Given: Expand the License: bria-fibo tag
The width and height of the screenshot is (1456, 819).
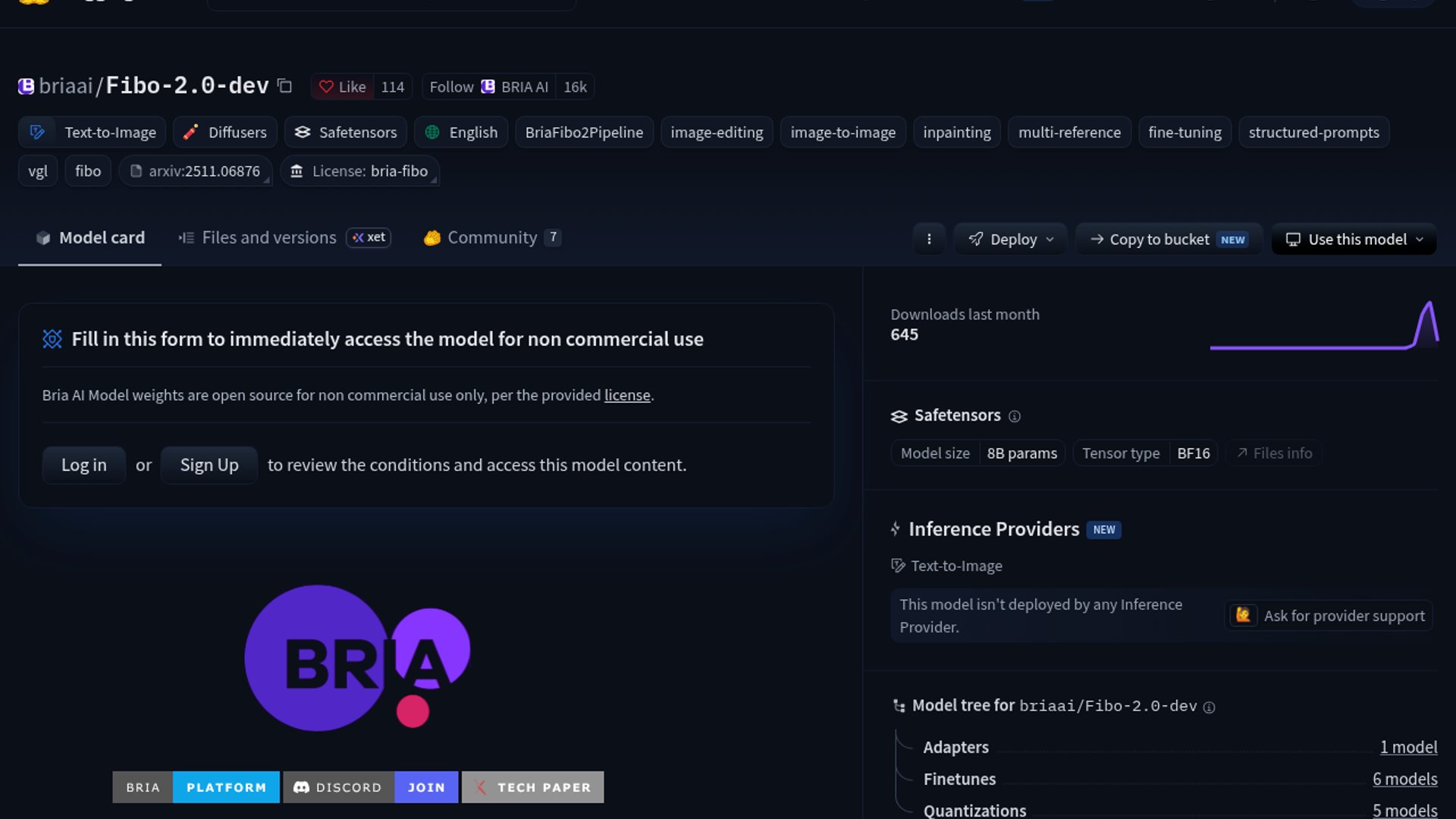Looking at the screenshot, I should 359,171.
